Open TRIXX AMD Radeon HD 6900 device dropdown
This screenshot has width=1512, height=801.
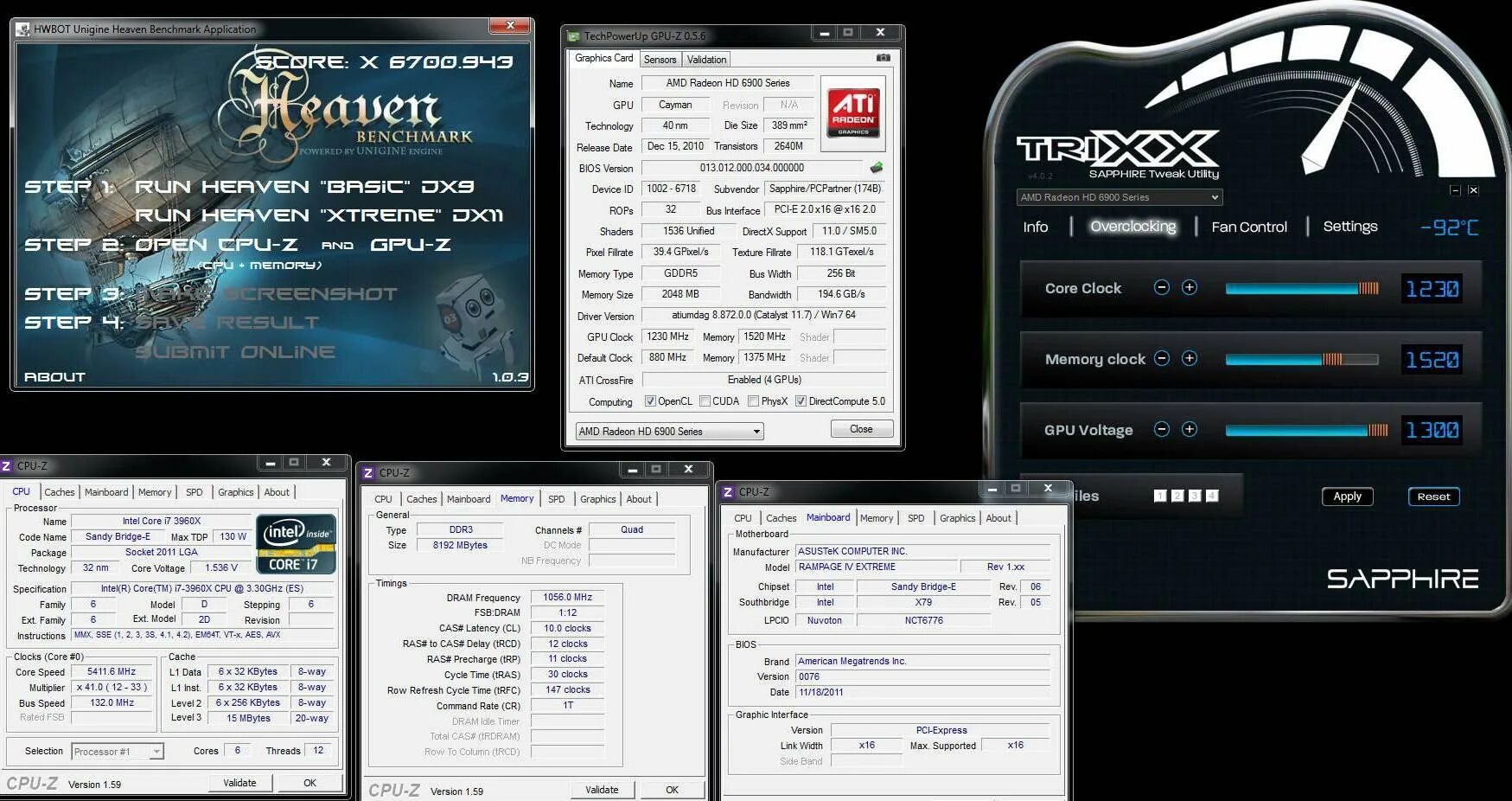1119,197
